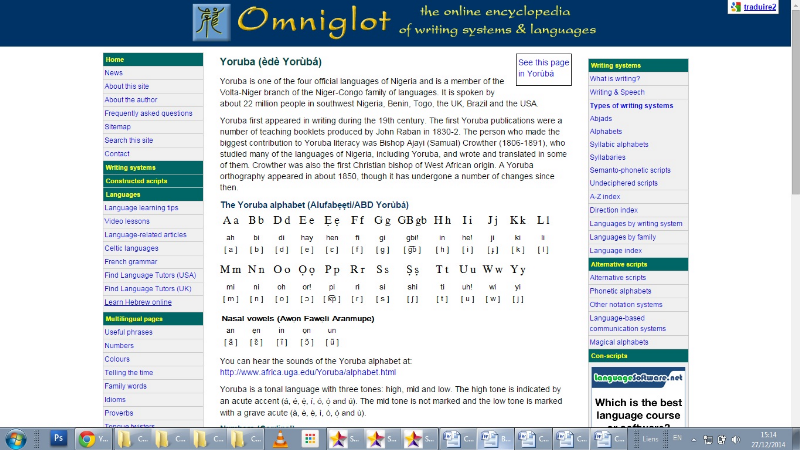
Task: Open the News page link
Action: point(113,73)
